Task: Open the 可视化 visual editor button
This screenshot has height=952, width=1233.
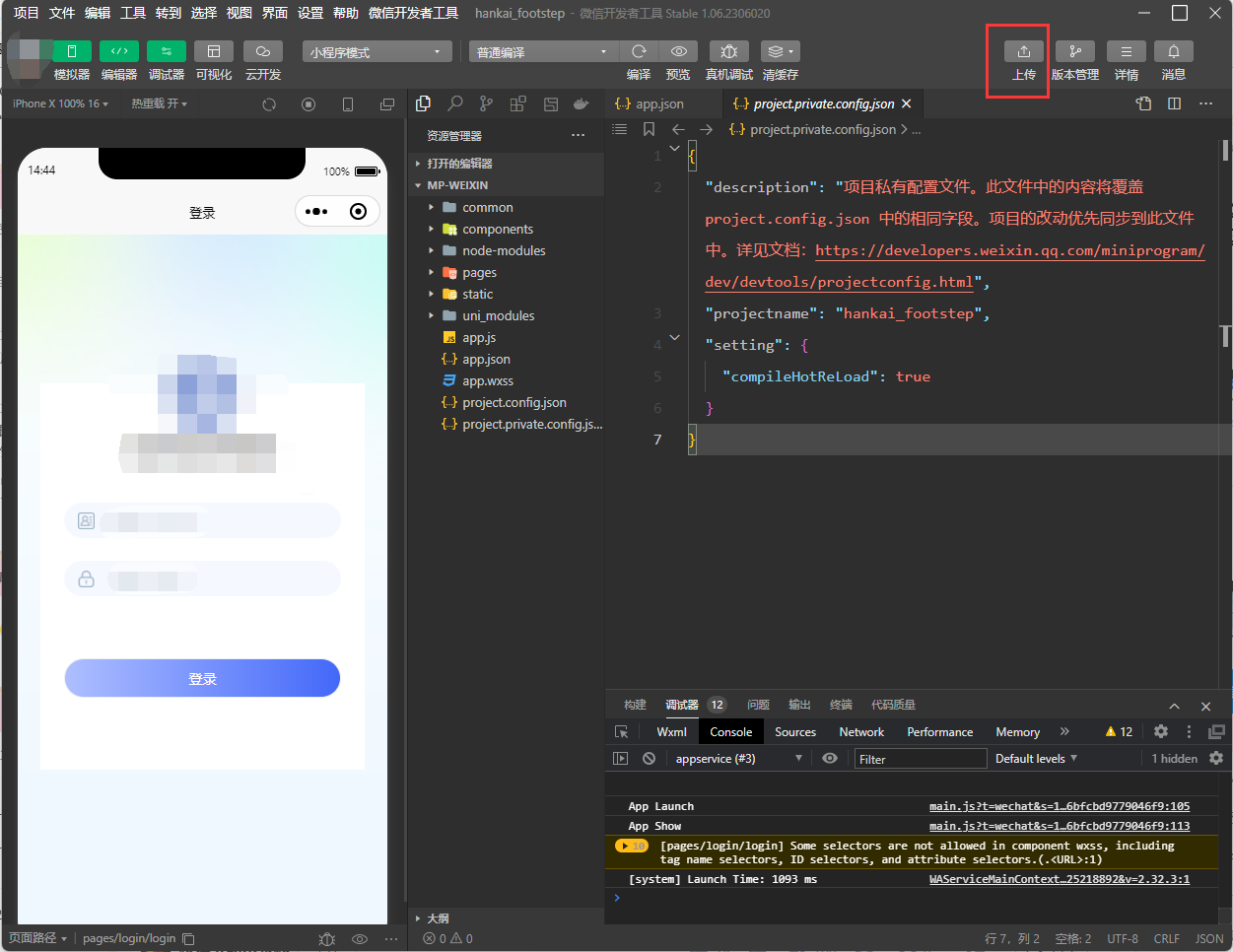Action: 214,51
